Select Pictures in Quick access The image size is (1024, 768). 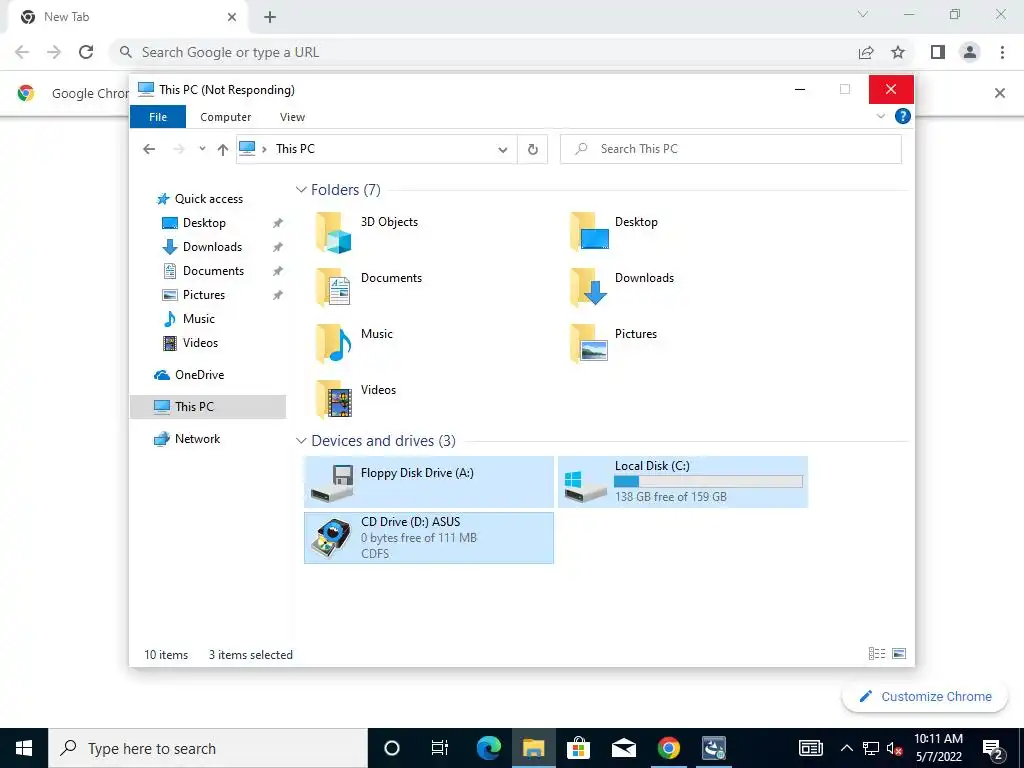203,295
